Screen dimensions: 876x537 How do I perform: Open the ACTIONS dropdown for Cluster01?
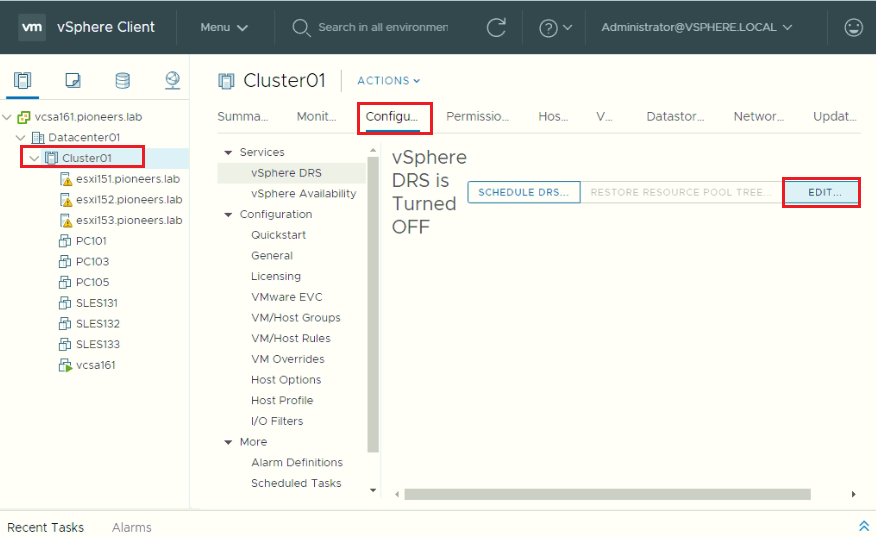point(388,81)
